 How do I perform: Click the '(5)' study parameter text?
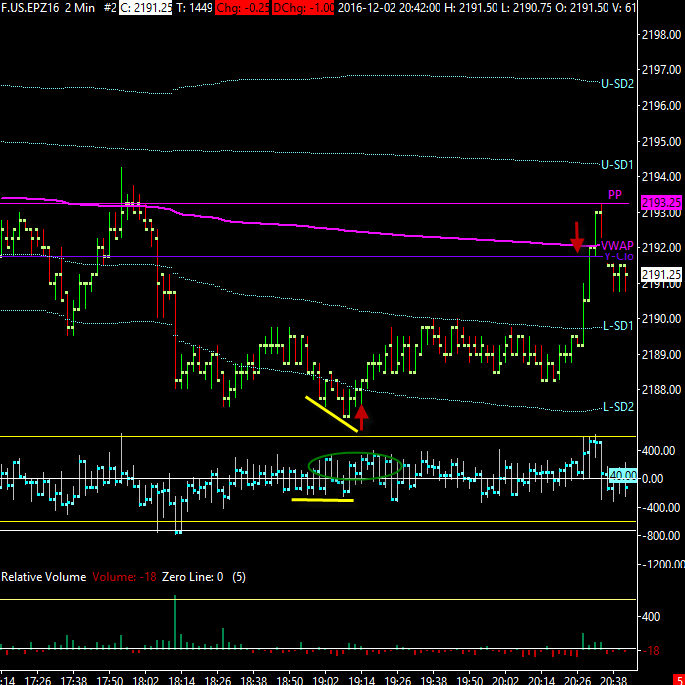(x=239, y=577)
